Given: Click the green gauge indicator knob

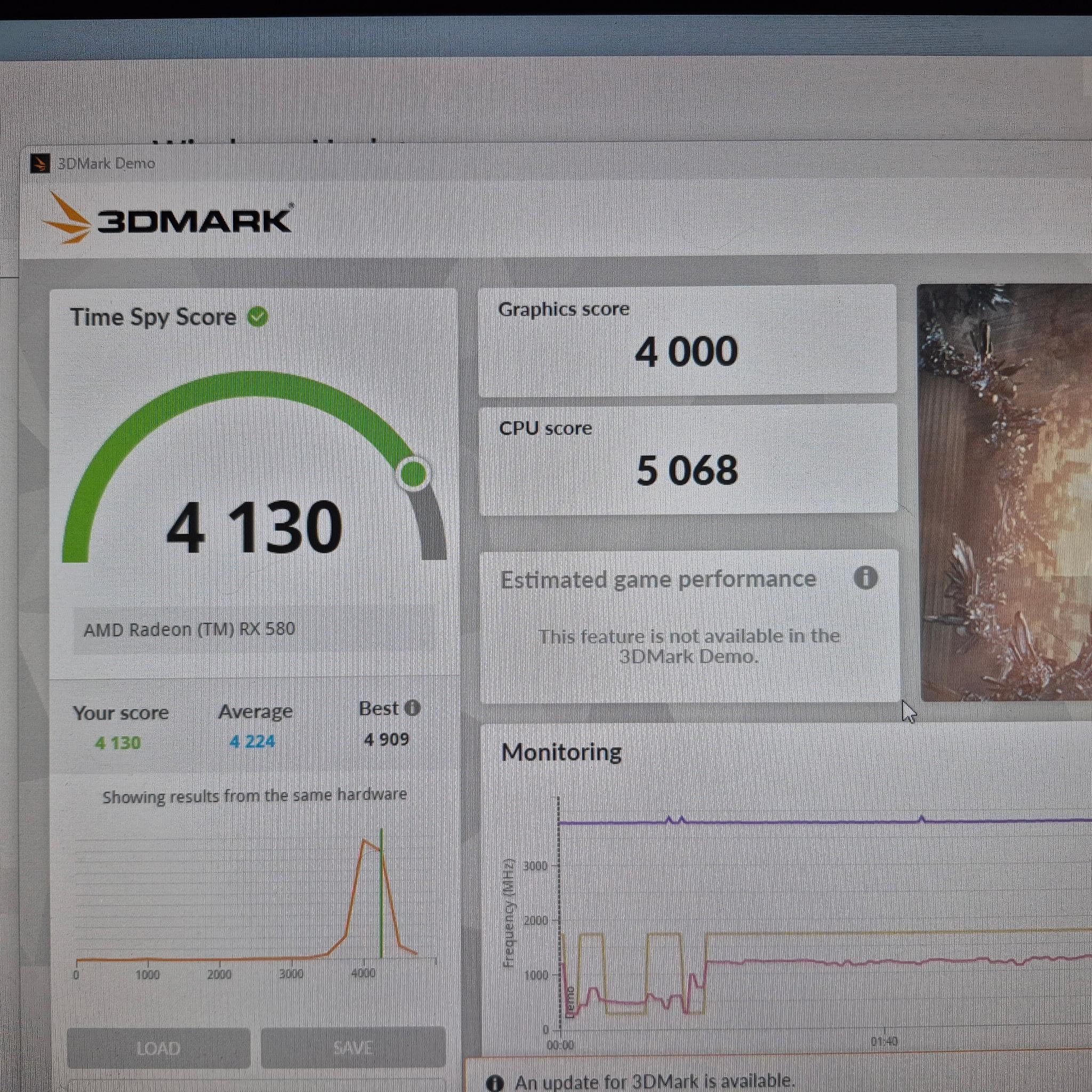Looking at the screenshot, I should pyautogui.click(x=414, y=473).
